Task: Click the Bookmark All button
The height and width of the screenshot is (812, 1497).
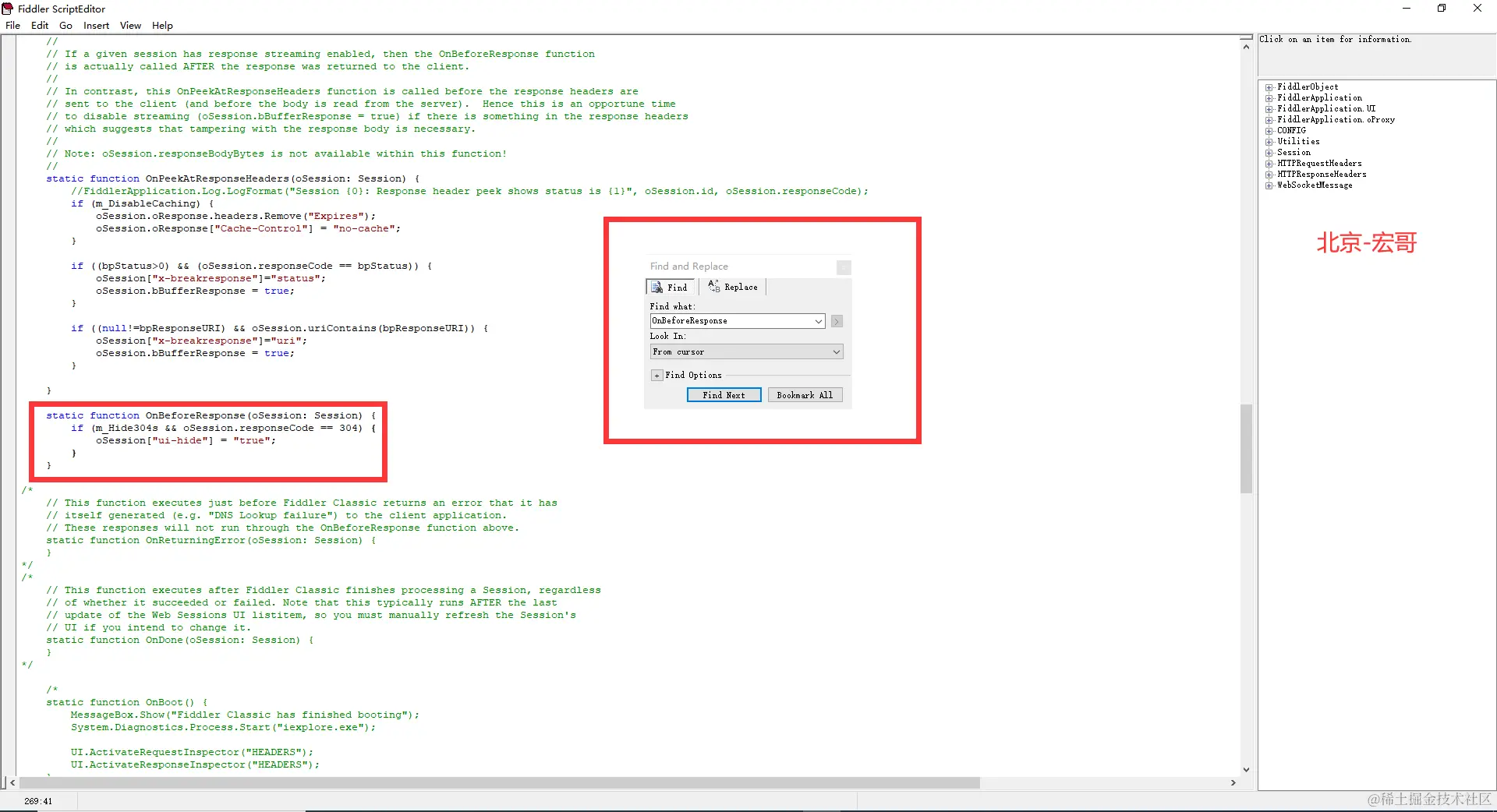Action: pos(805,395)
